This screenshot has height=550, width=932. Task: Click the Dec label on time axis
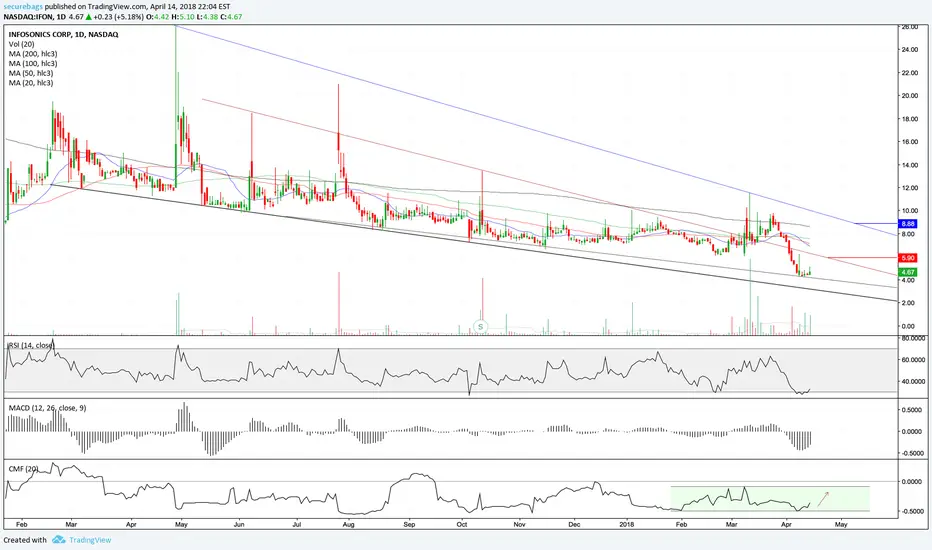point(574,524)
